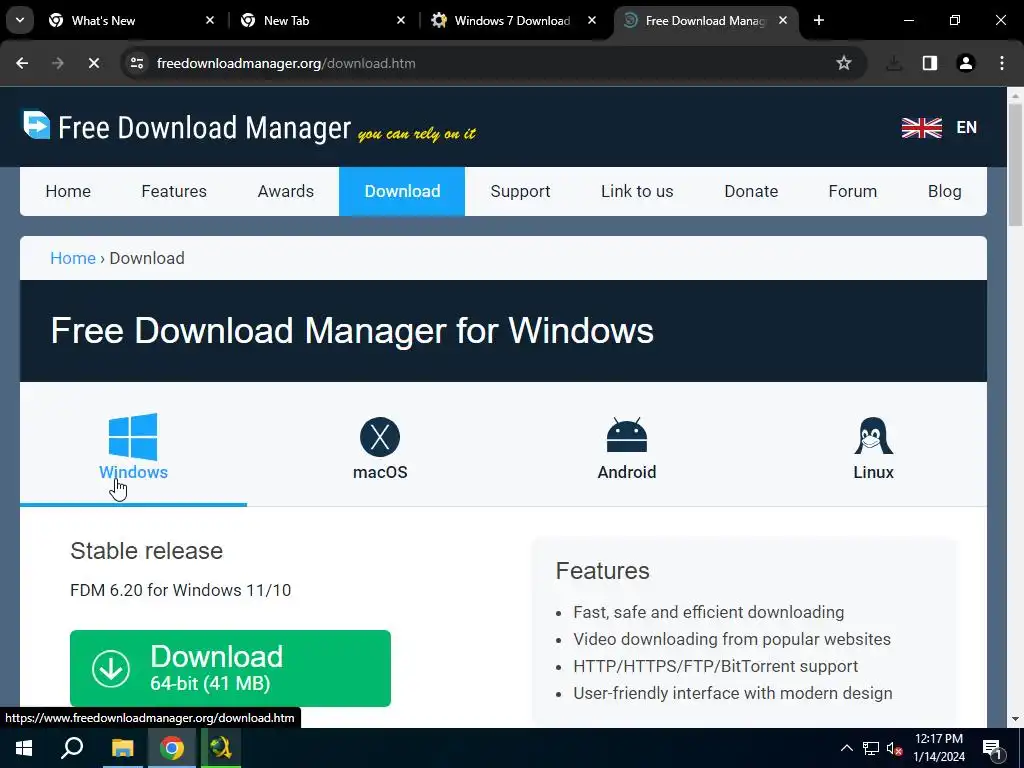Screen dimensions: 1024x768
Task: Open a new browser tab
Action: point(819,20)
